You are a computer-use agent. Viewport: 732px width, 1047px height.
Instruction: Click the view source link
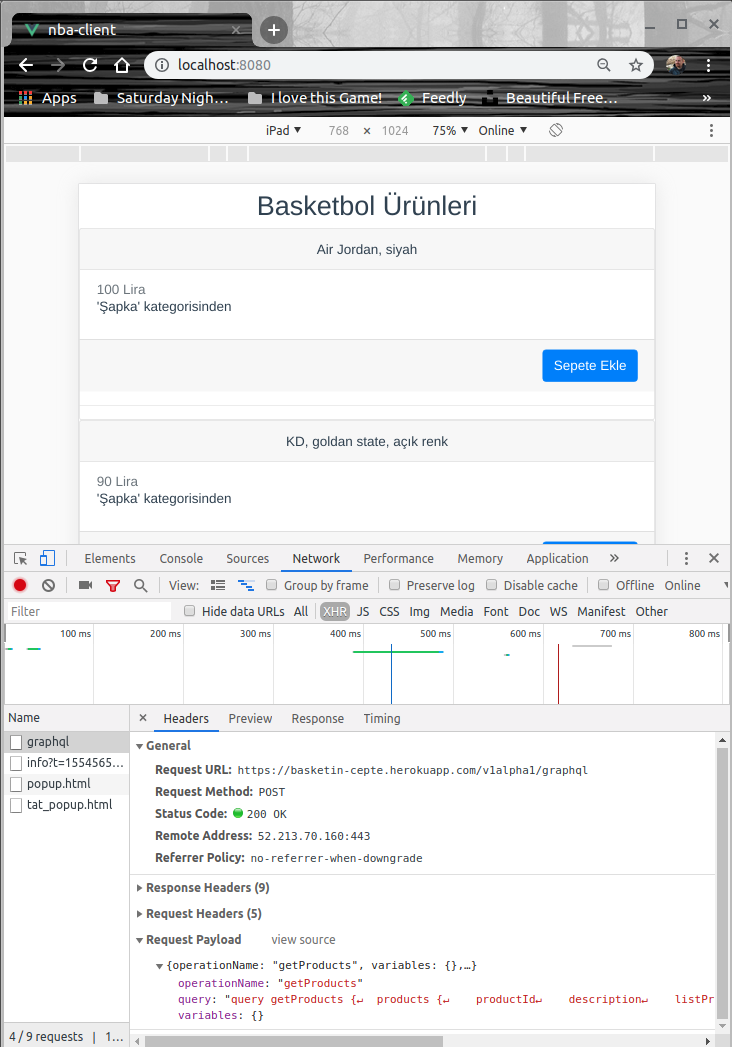click(303, 940)
